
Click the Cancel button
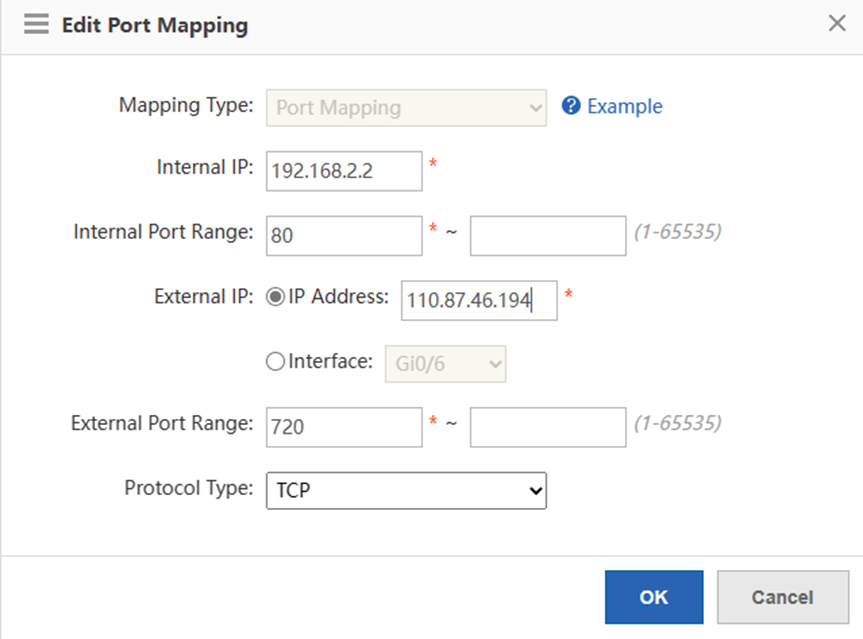(783, 597)
